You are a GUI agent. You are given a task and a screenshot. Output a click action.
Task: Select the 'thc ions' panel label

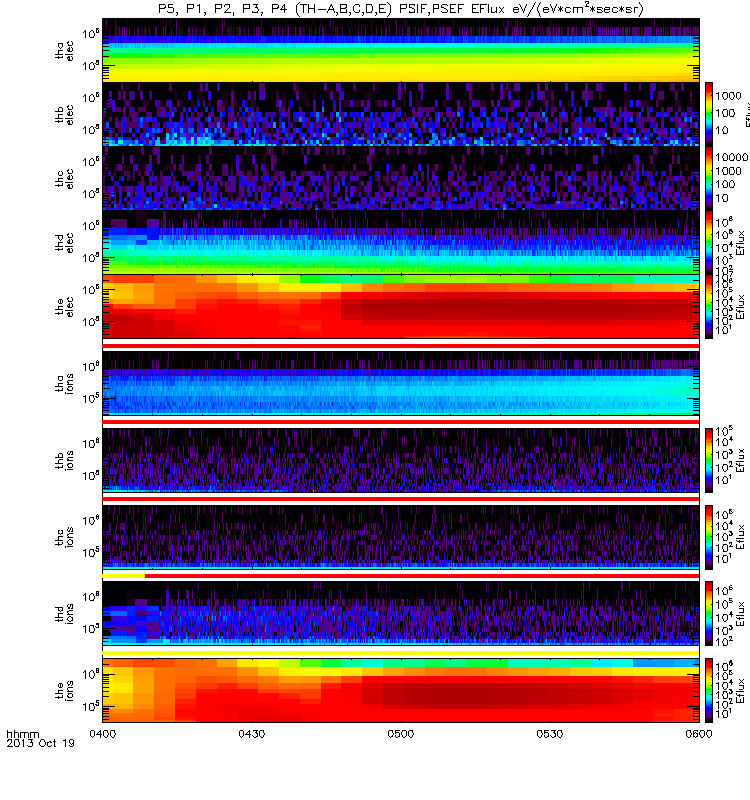click(64, 537)
